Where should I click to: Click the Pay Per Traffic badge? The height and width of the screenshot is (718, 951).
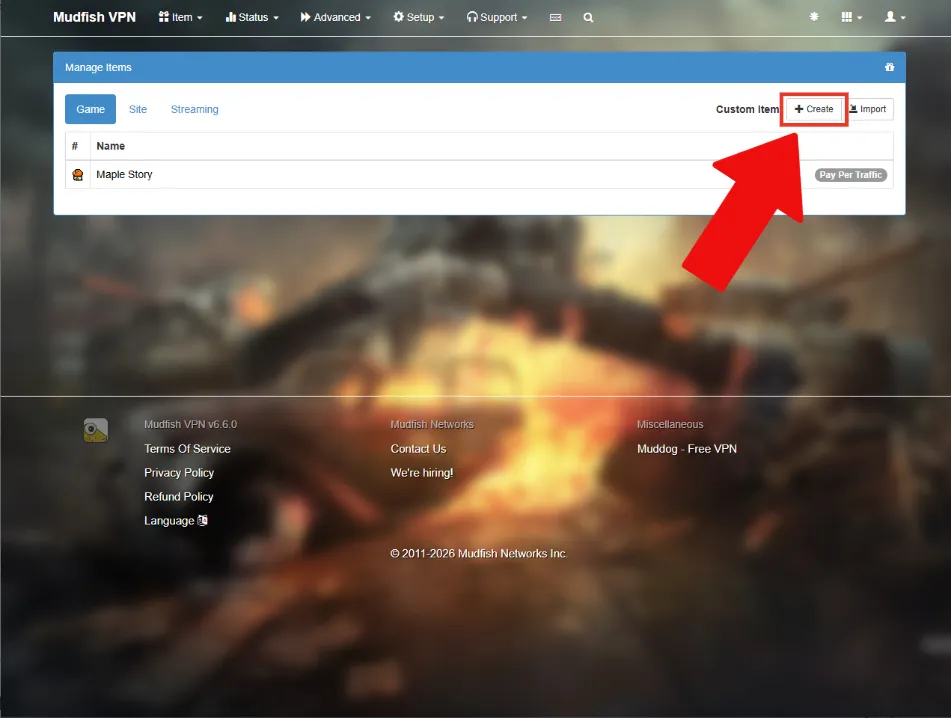tap(850, 175)
